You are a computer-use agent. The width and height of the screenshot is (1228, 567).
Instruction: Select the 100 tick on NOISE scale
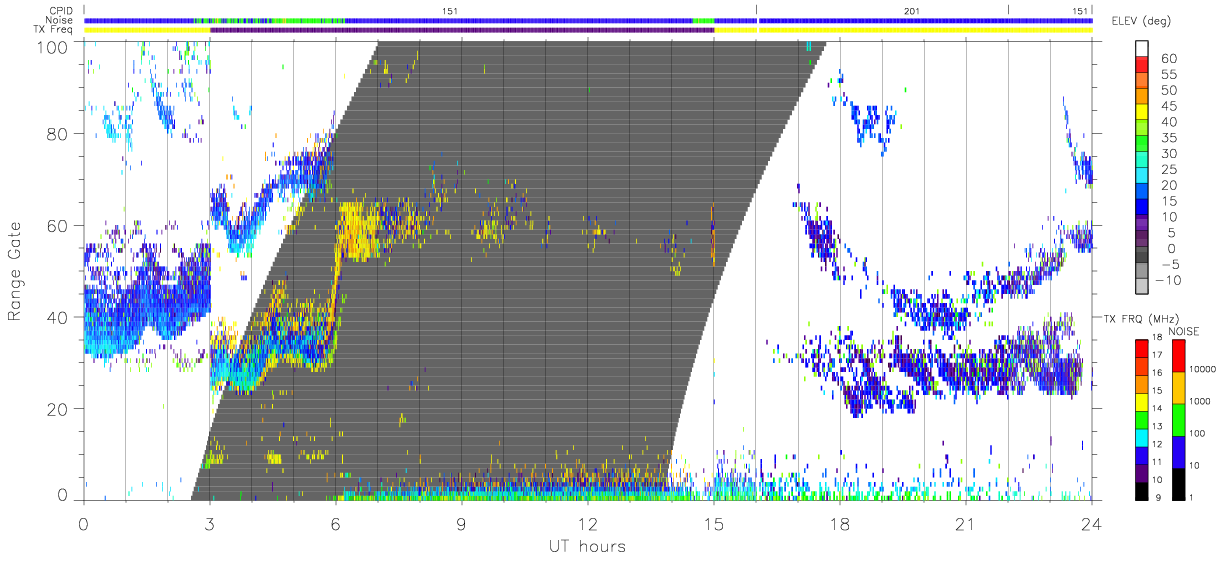[x=1198, y=434]
